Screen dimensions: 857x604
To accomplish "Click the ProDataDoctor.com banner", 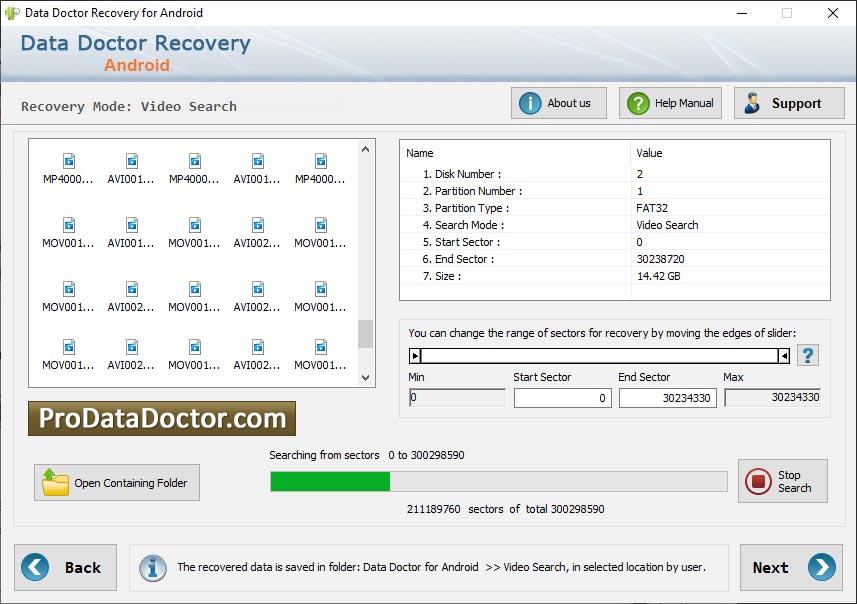I will point(160,419).
